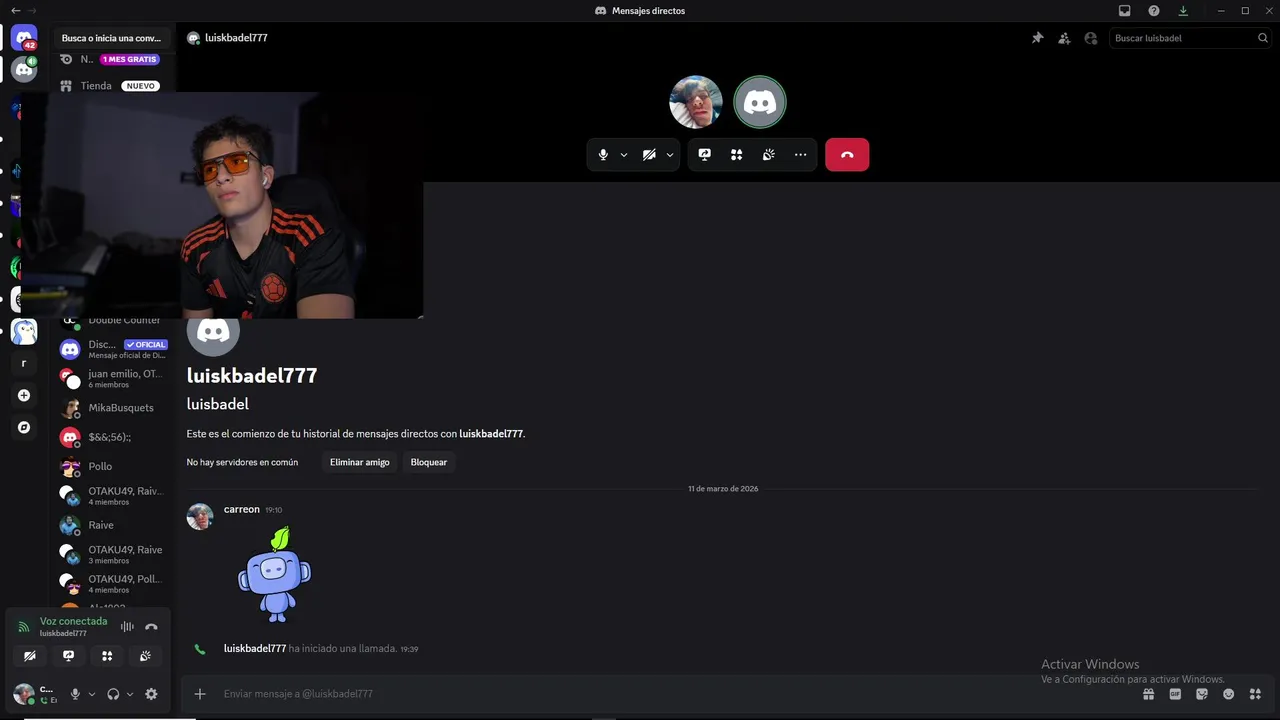Toggle camera in the voice panel
This screenshot has width=1280, height=720.
click(x=30, y=656)
